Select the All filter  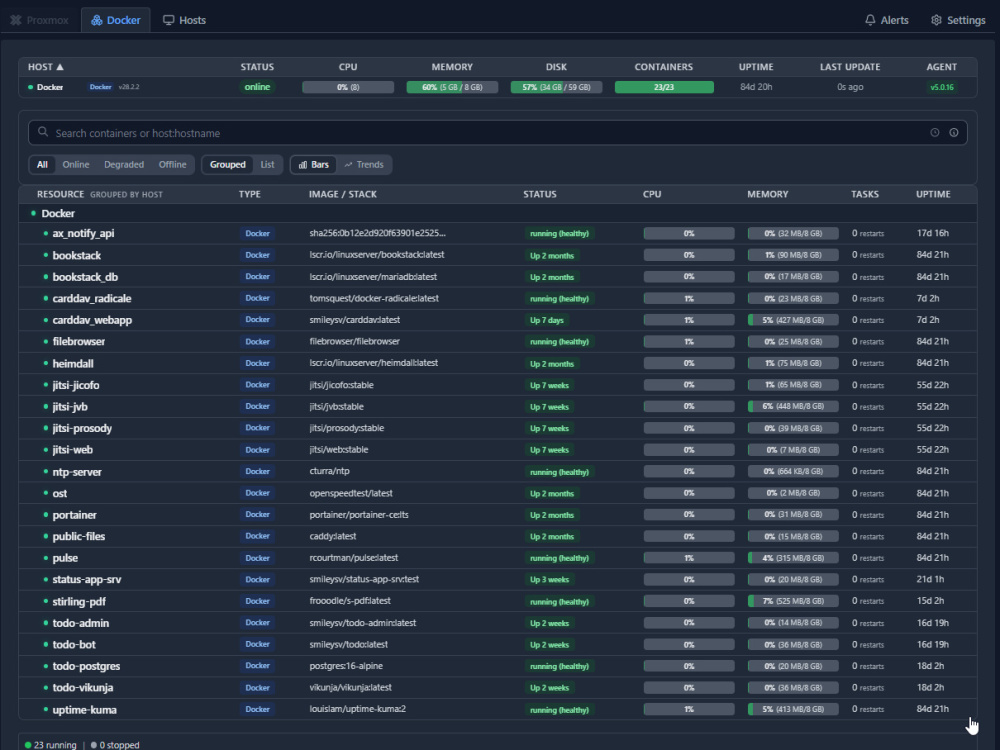[42, 165]
